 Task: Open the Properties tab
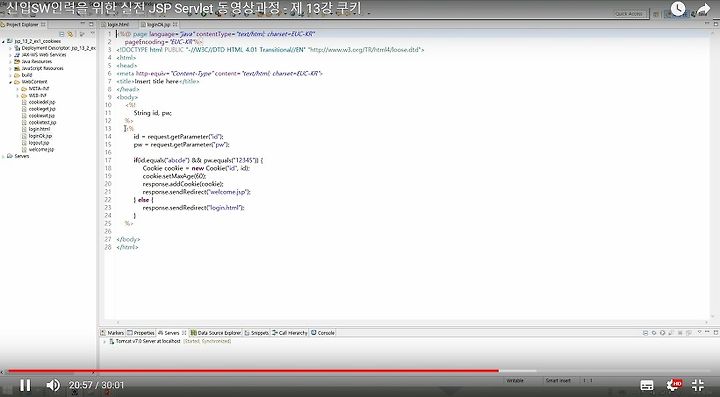pyautogui.click(x=141, y=333)
